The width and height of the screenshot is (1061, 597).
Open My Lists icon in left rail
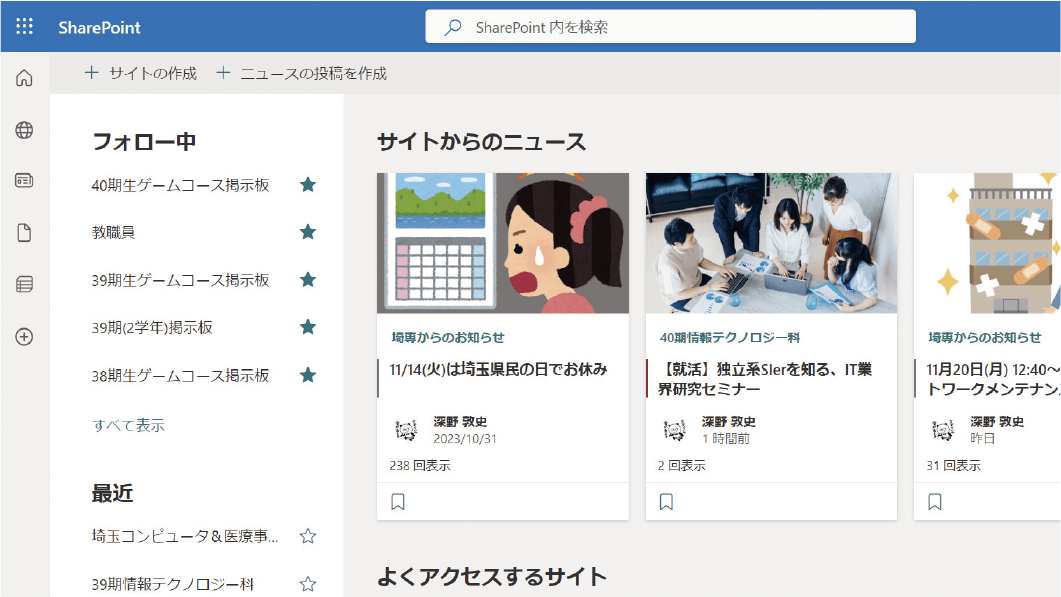24,284
